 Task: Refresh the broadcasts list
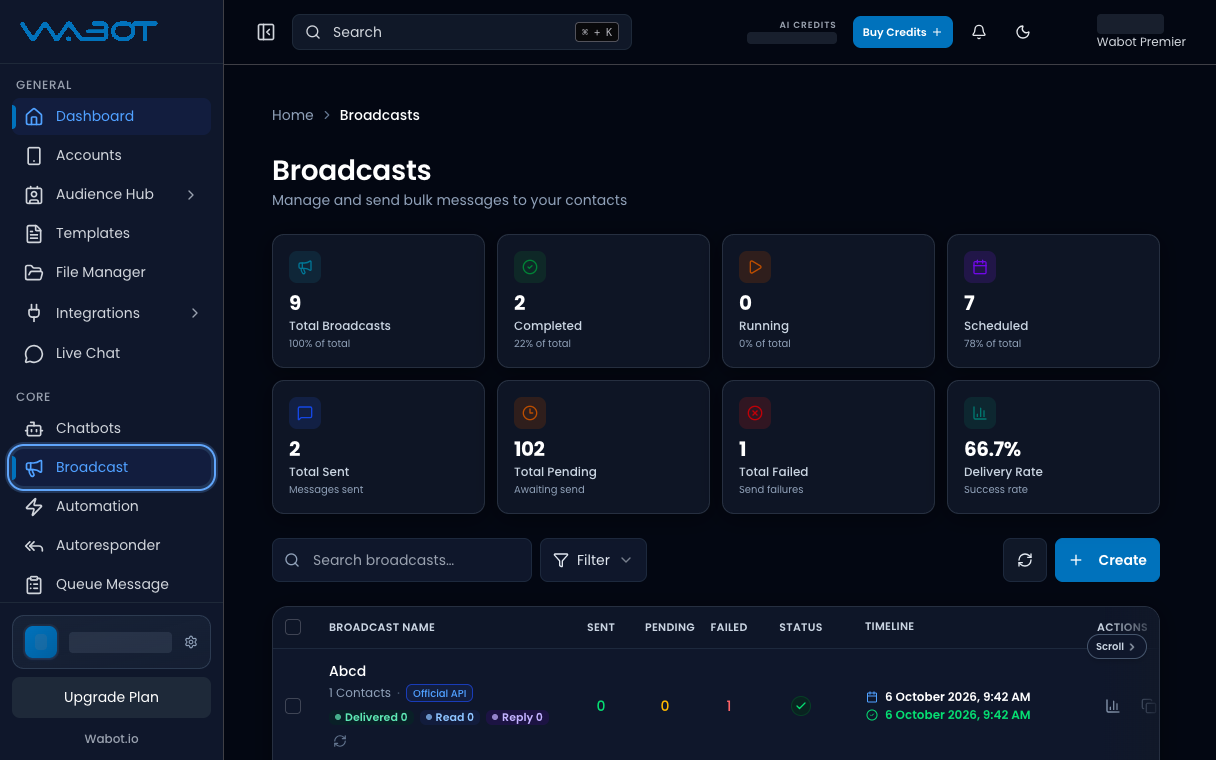point(1025,560)
